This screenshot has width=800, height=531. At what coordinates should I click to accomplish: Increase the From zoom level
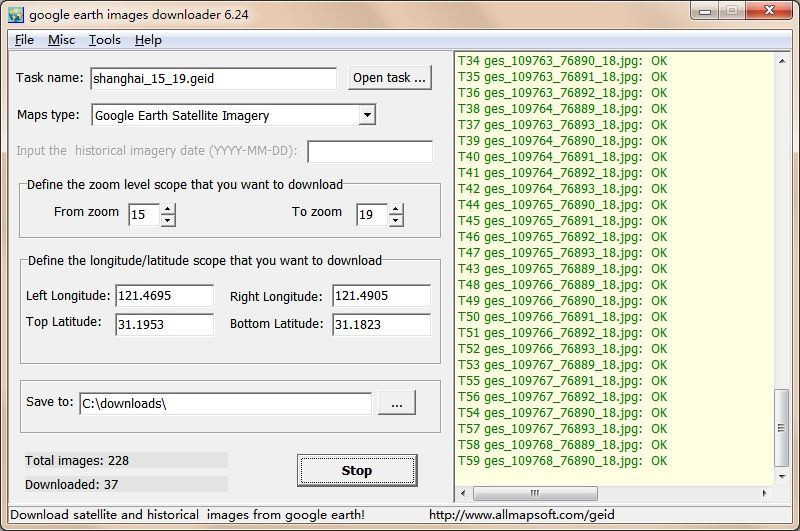point(168,209)
